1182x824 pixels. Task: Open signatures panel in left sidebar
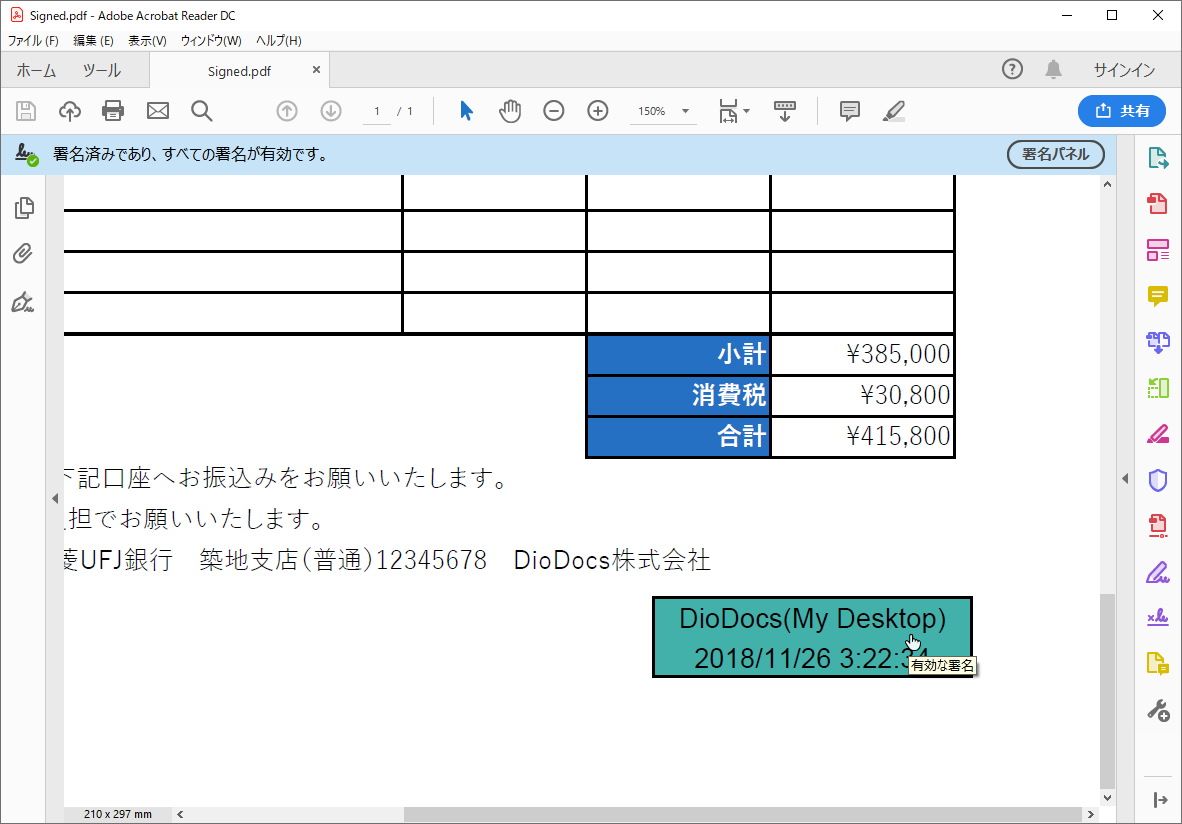(x=23, y=302)
